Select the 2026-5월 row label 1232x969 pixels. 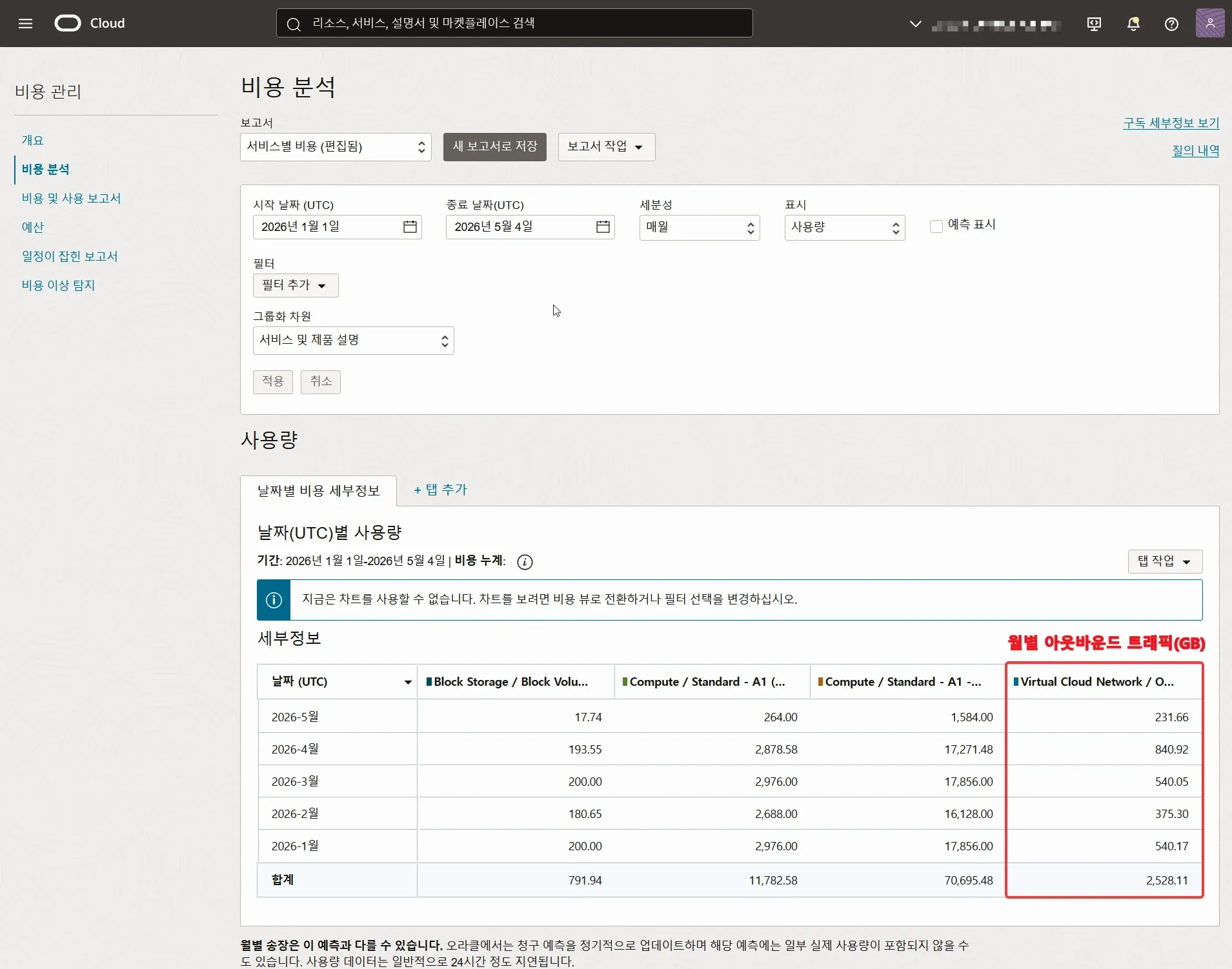[295, 717]
